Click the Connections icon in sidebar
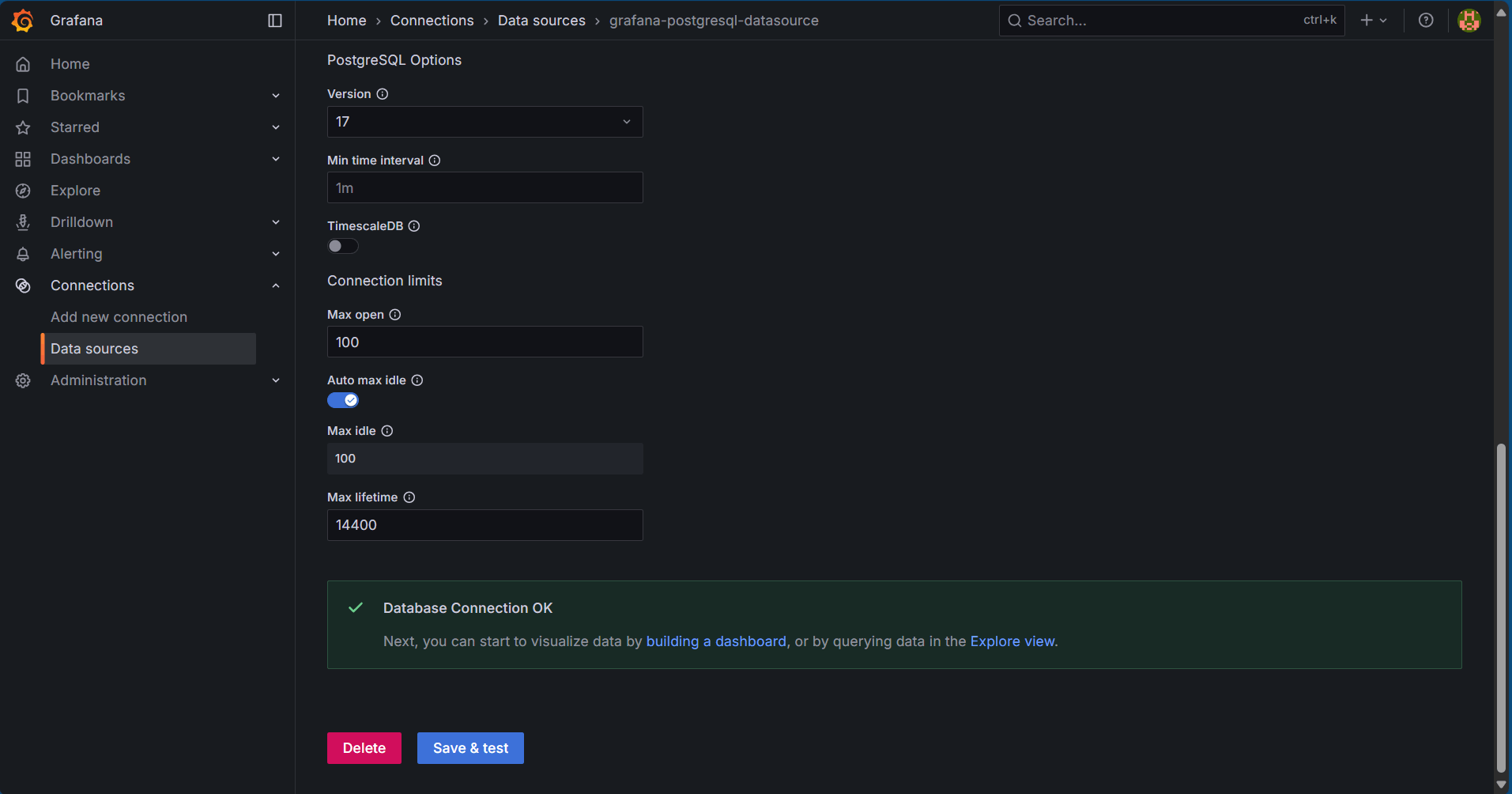Image resolution: width=1512 pixels, height=794 pixels. pyautogui.click(x=23, y=285)
